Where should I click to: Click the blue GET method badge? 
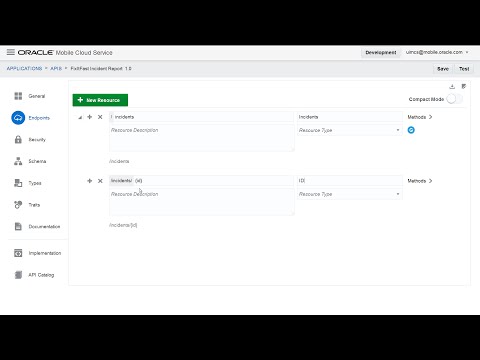pos(411,130)
